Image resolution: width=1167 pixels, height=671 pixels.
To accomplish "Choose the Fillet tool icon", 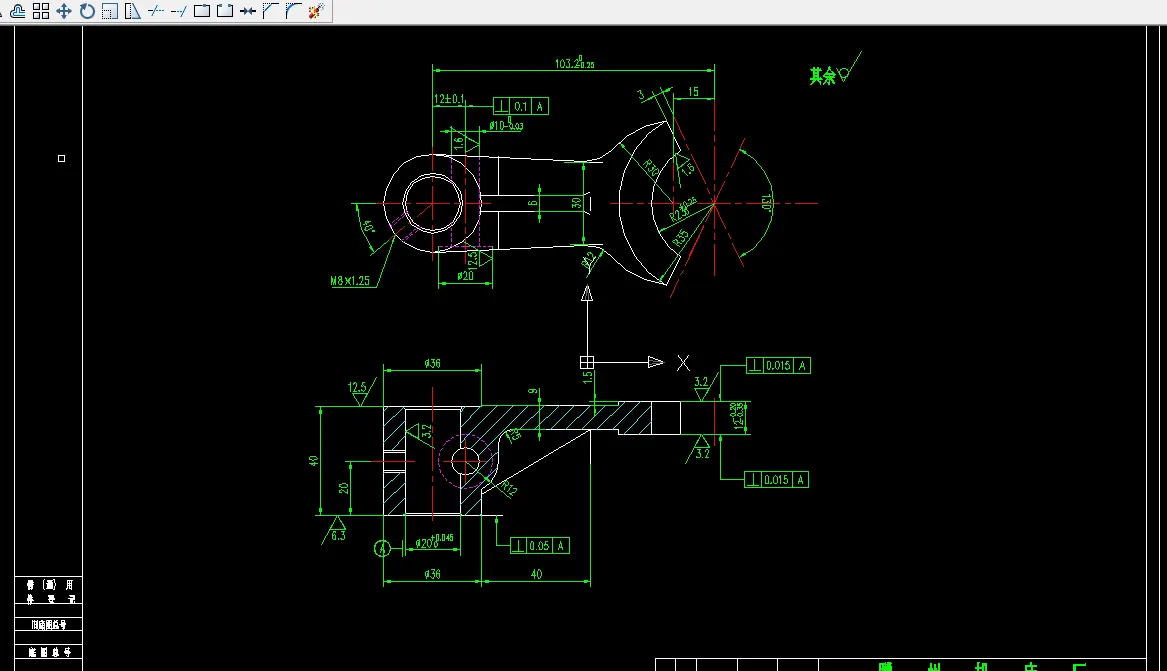I will pos(293,10).
